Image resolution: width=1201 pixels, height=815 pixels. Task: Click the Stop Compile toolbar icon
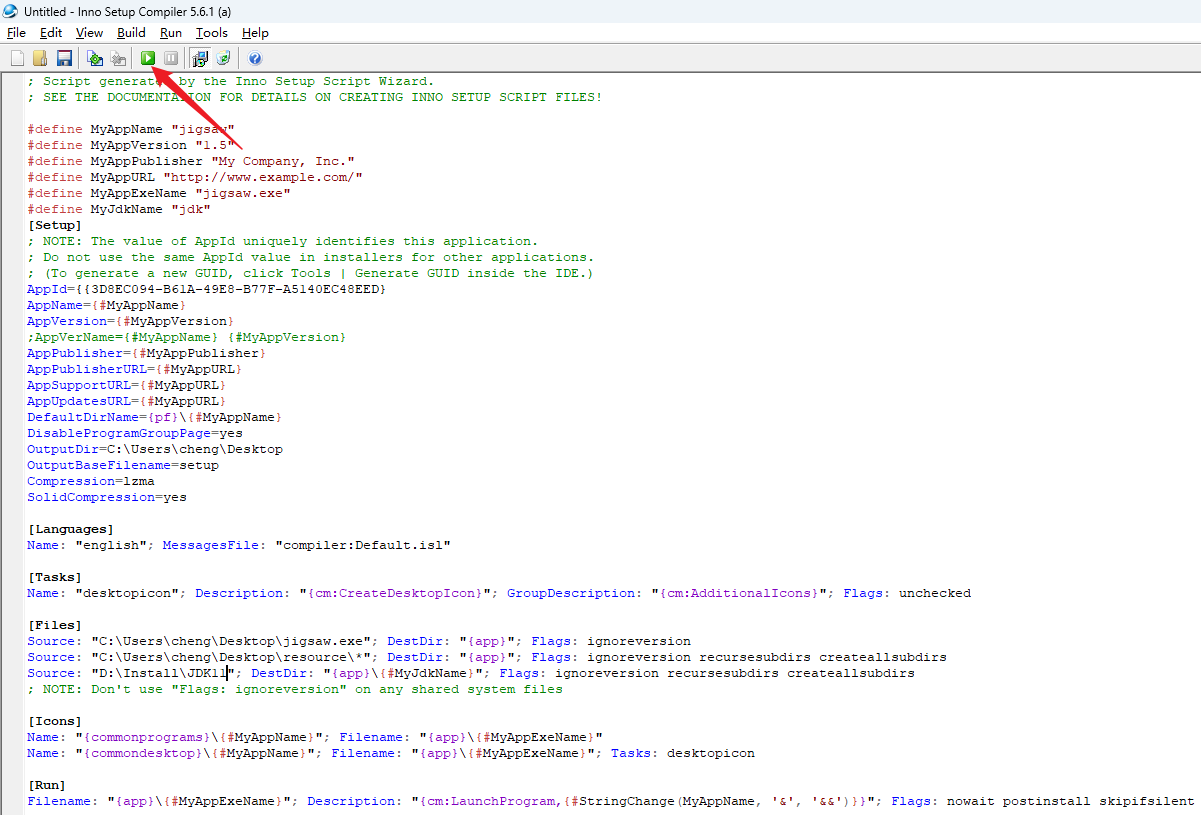[x=118, y=58]
